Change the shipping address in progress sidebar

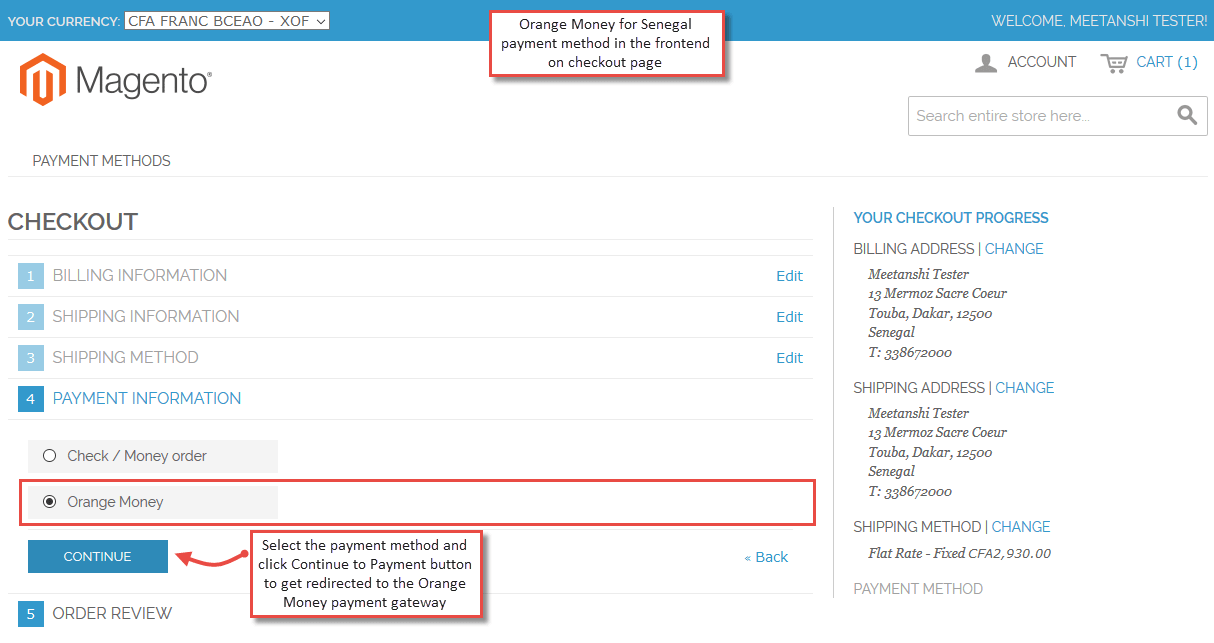click(1025, 388)
